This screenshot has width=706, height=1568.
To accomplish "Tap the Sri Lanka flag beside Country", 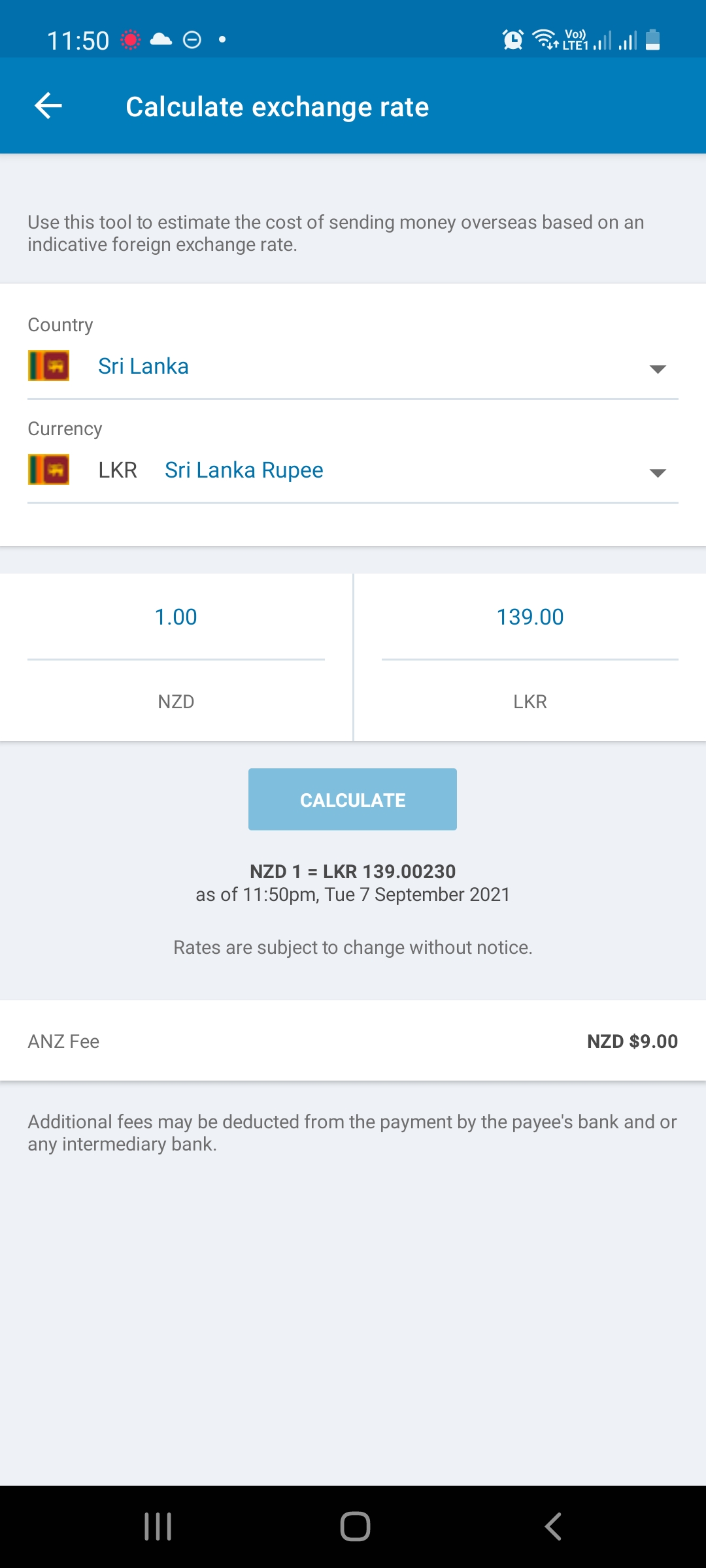I will pyautogui.click(x=49, y=366).
